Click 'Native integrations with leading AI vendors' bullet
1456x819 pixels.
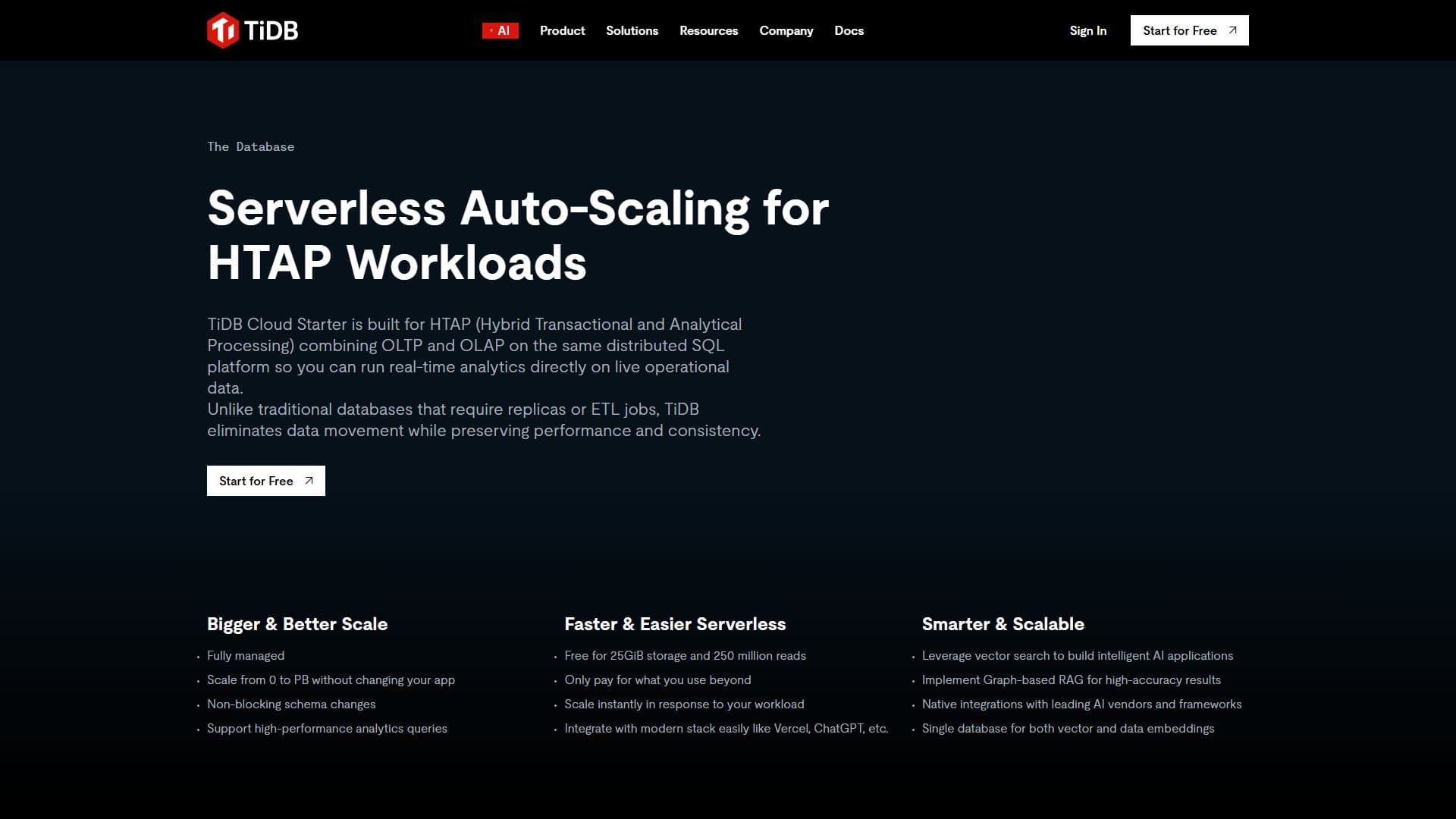coord(1081,704)
